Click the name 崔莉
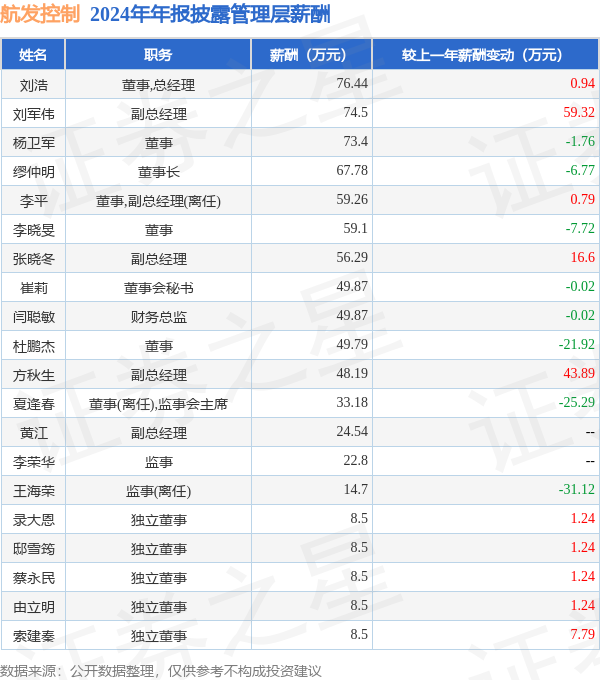600x680 pixels. pyautogui.click(x=34, y=288)
